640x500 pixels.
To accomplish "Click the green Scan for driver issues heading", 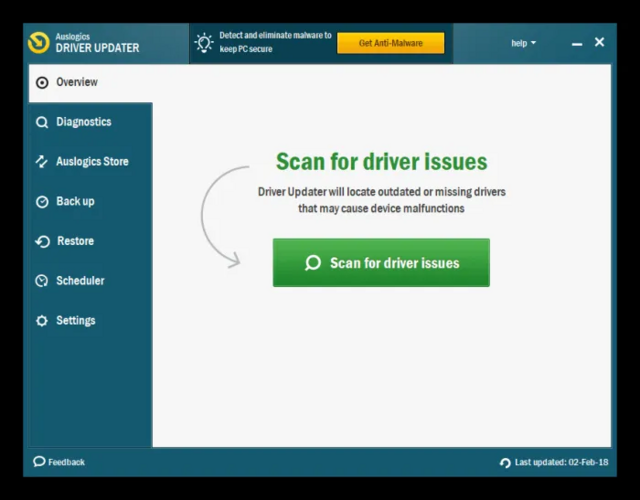I will click(x=382, y=162).
